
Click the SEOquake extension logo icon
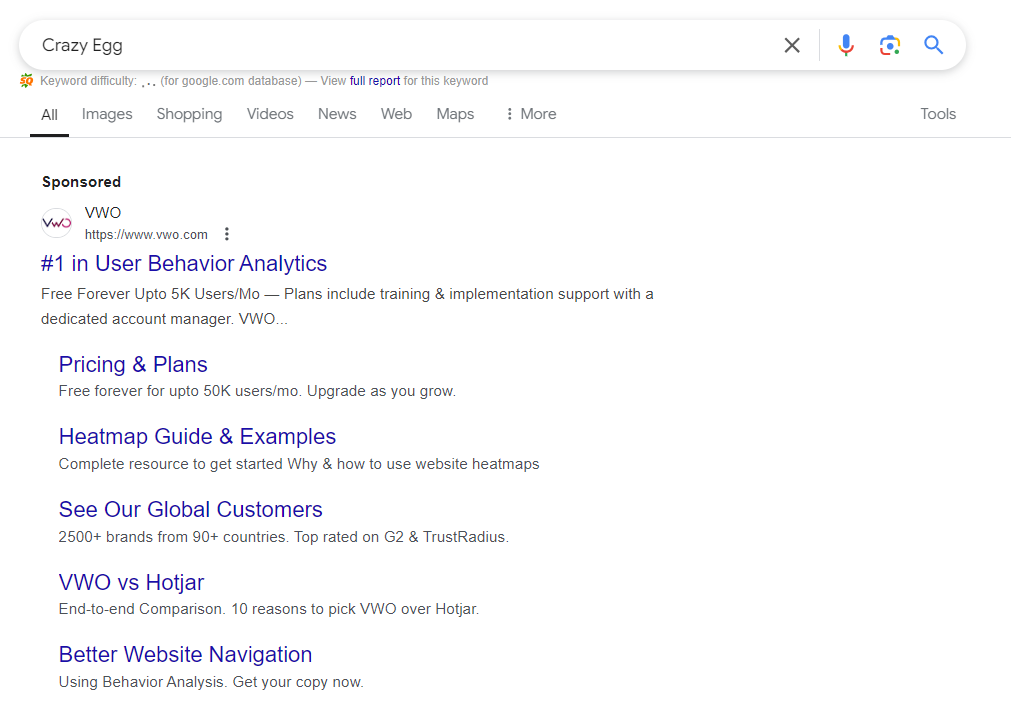tap(26, 81)
